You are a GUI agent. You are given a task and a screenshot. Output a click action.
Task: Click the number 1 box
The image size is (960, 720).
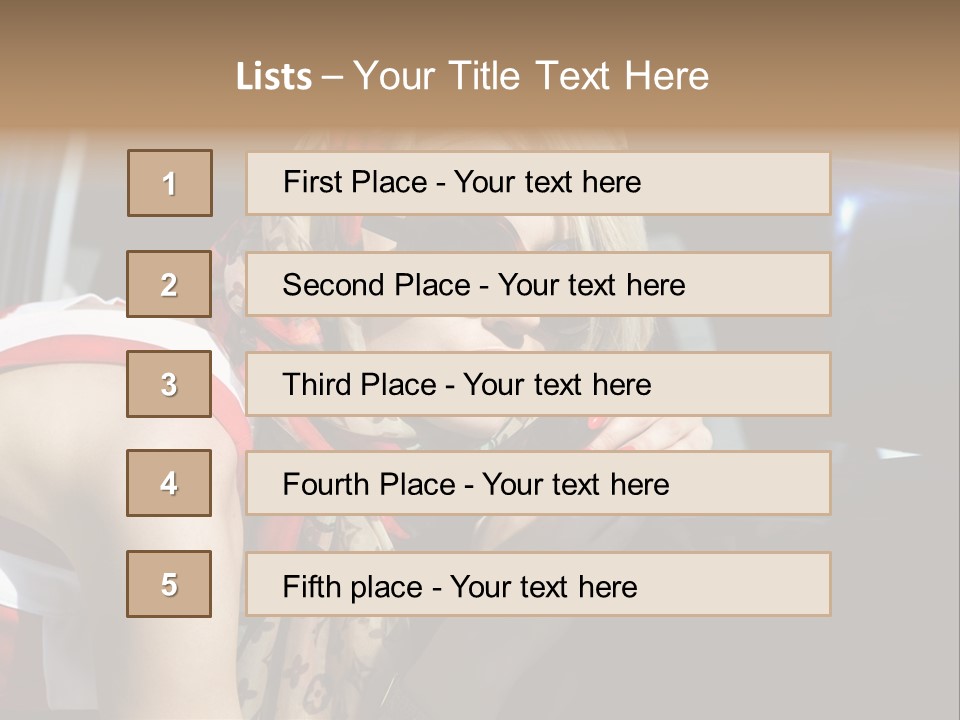[170, 183]
